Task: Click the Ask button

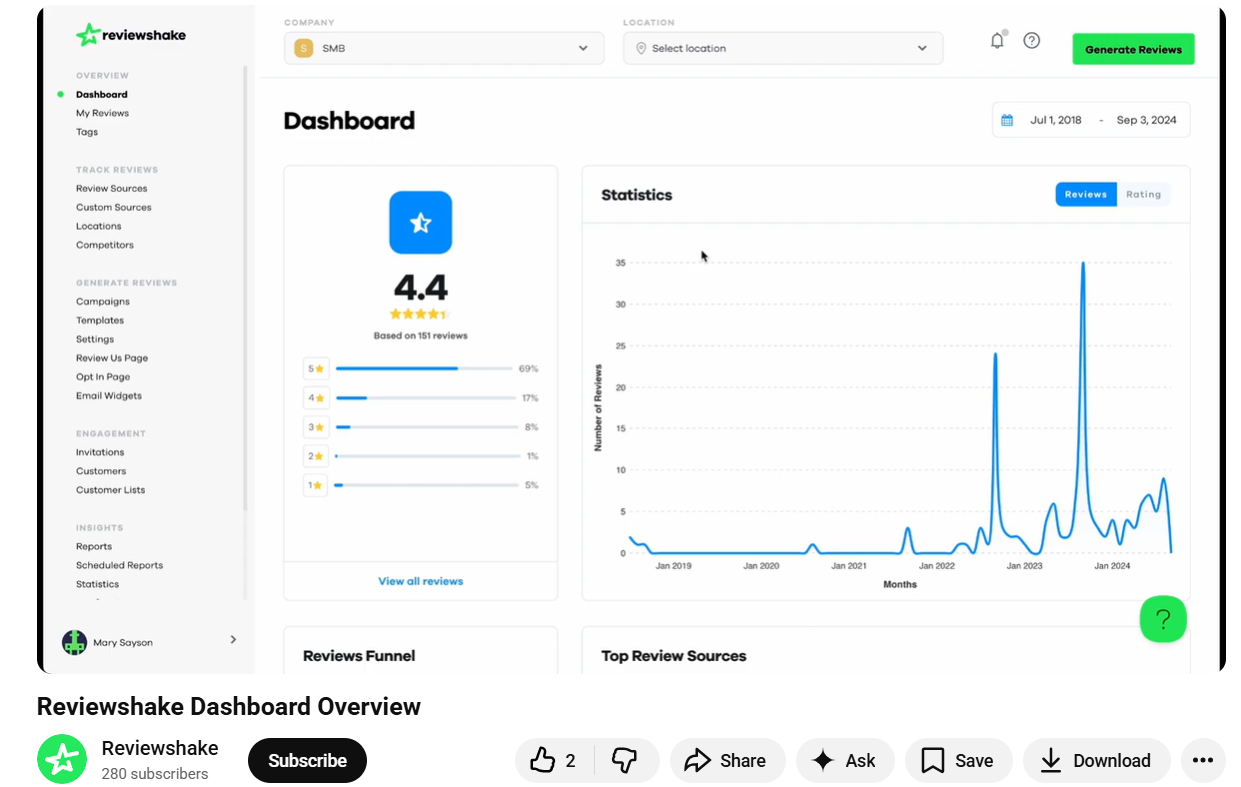Action: coord(845,761)
